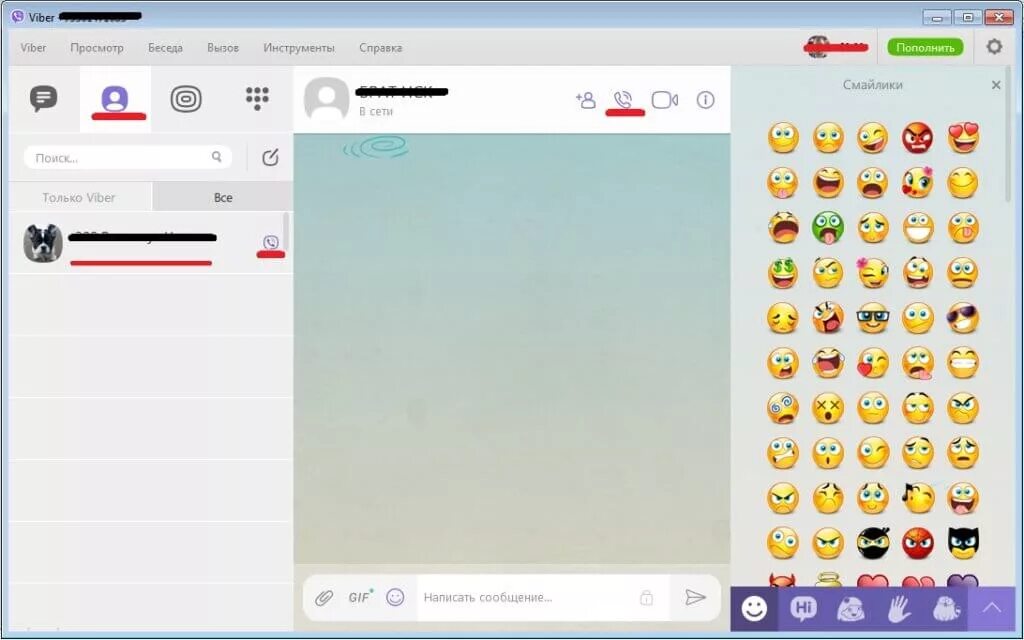
Task: Click the Поиск search field
Action: pos(127,157)
